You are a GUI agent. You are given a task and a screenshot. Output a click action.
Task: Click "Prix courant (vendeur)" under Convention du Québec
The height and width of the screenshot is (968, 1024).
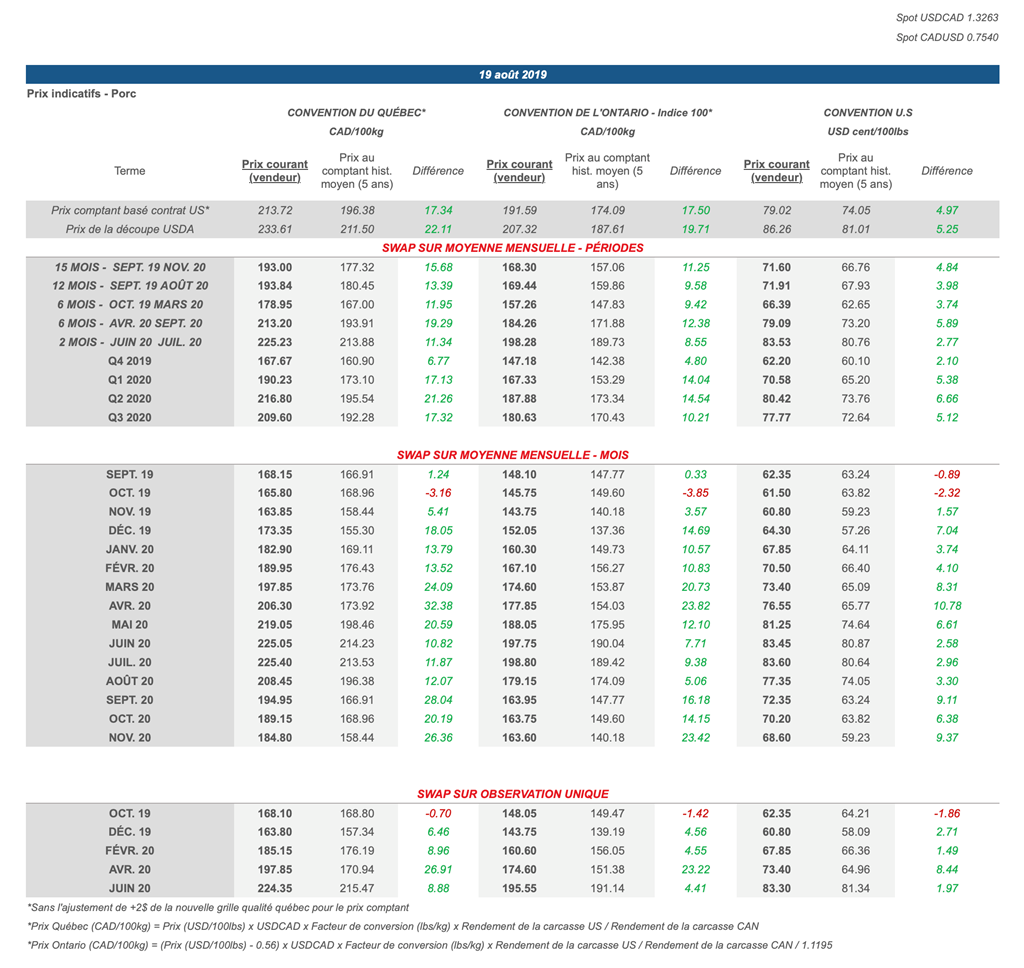click(x=275, y=171)
